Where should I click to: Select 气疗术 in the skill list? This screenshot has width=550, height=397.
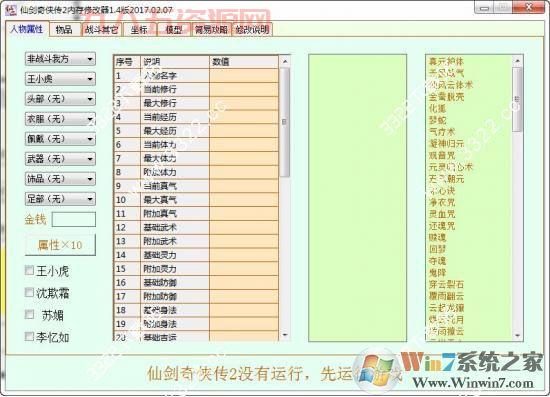pos(442,132)
